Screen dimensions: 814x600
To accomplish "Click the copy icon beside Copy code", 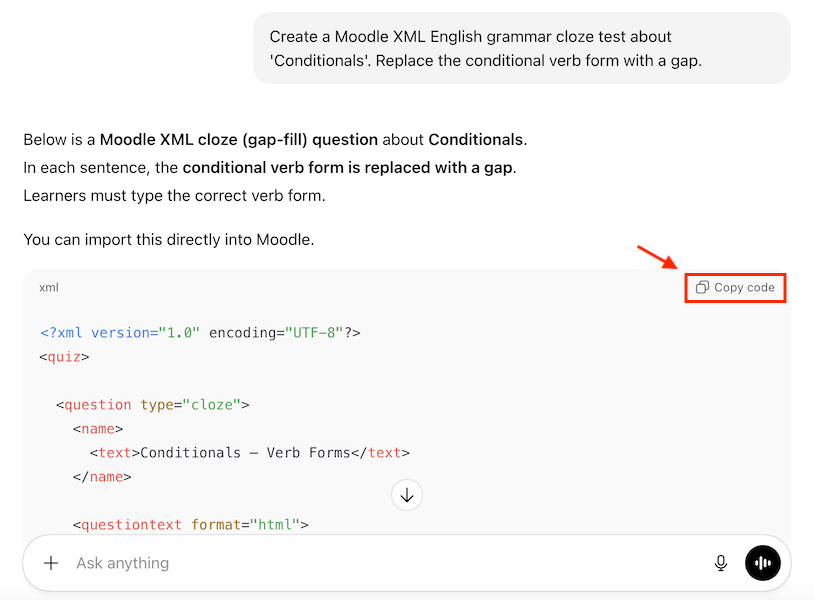I will tap(702, 288).
